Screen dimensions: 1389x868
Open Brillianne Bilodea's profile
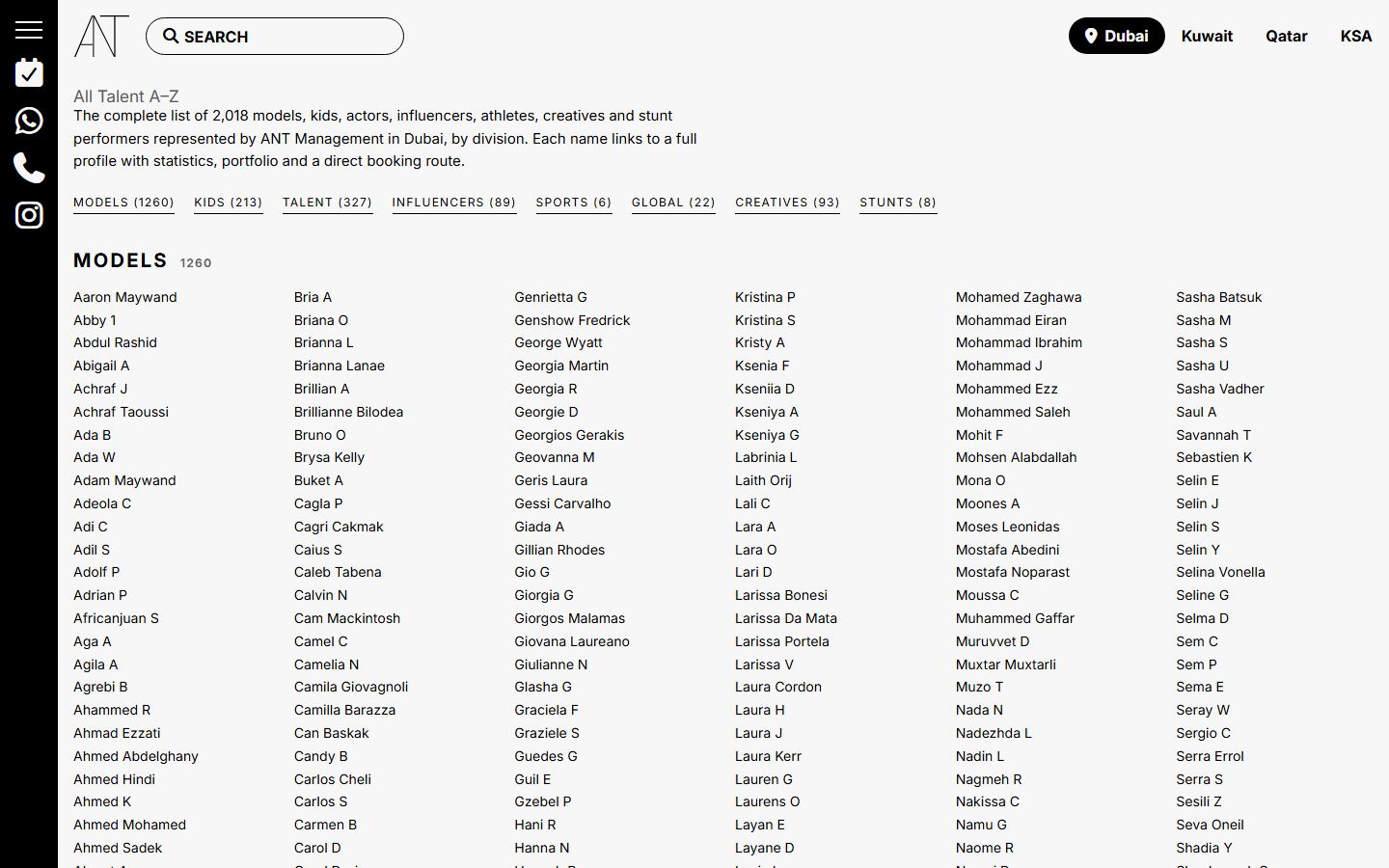(348, 412)
